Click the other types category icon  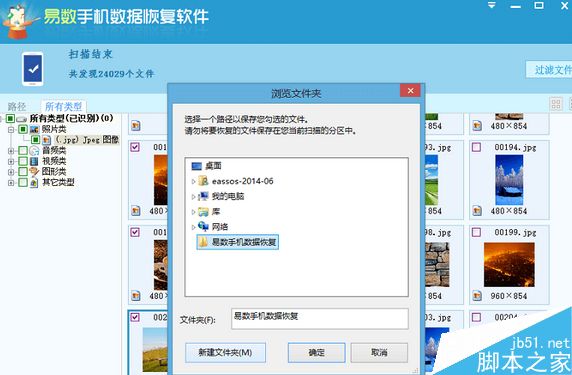point(34,182)
